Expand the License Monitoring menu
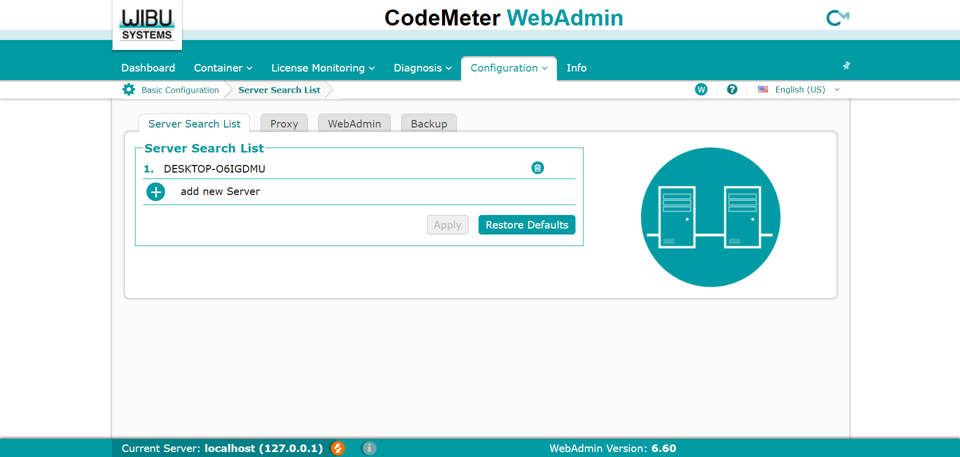 [323, 68]
